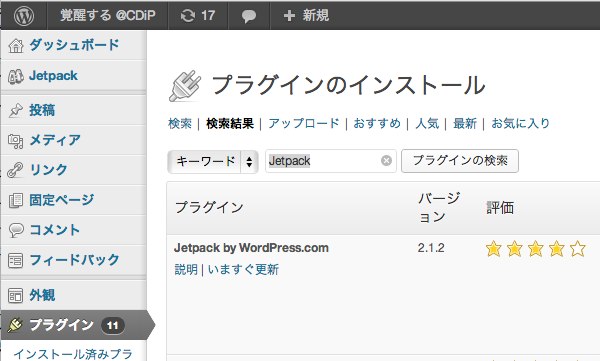The width and height of the screenshot is (600, 361).
Task: Open the WordPress logo menu
Action: (24, 15)
